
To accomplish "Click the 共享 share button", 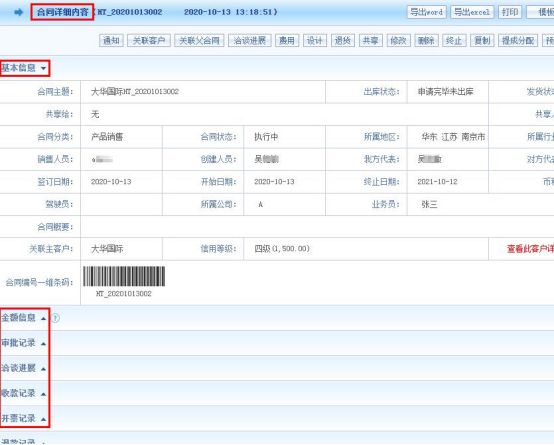I will 371,40.
